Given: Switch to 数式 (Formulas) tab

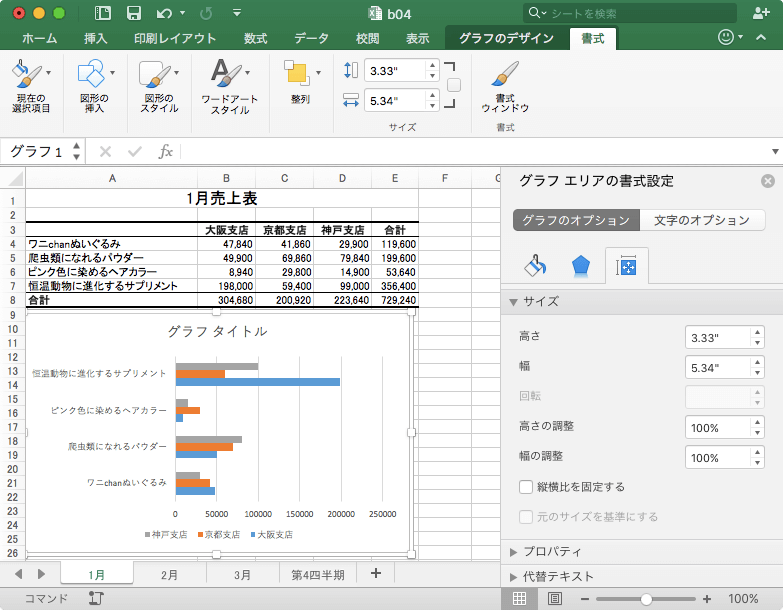Looking at the screenshot, I should point(255,38).
